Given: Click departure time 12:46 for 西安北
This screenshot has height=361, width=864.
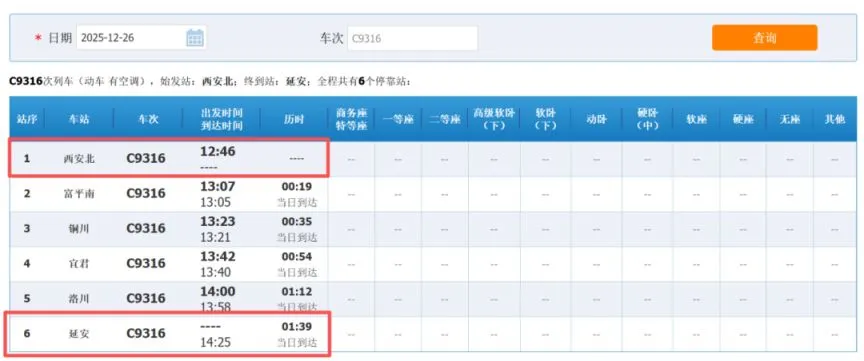Looking at the screenshot, I should 218,152.
